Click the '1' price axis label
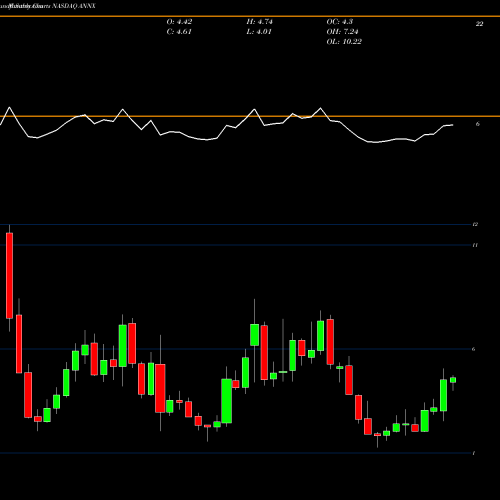Image resolution: width=500 pixels, height=500 pixels. (x=474, y=453)
